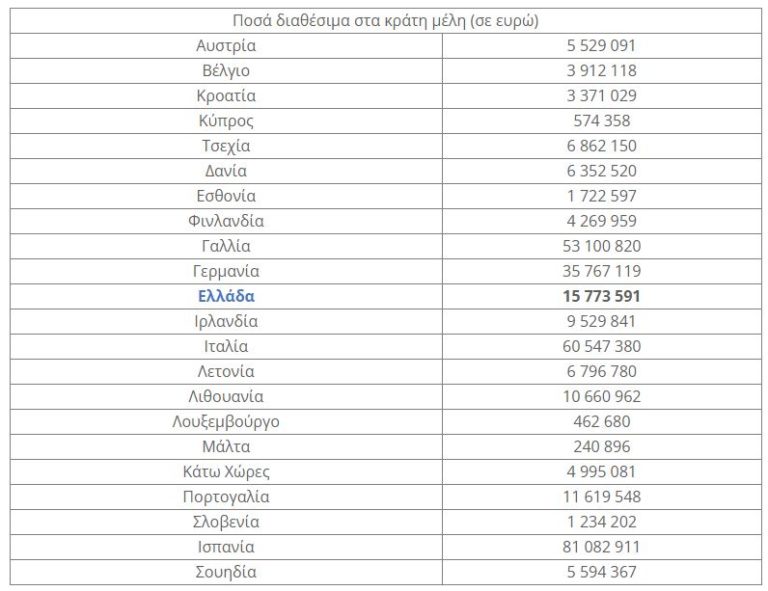This screenshot has width=768, height=591.
Task: Click Δανία's amount 6 352 520
Action: click(x=601, y=171)
